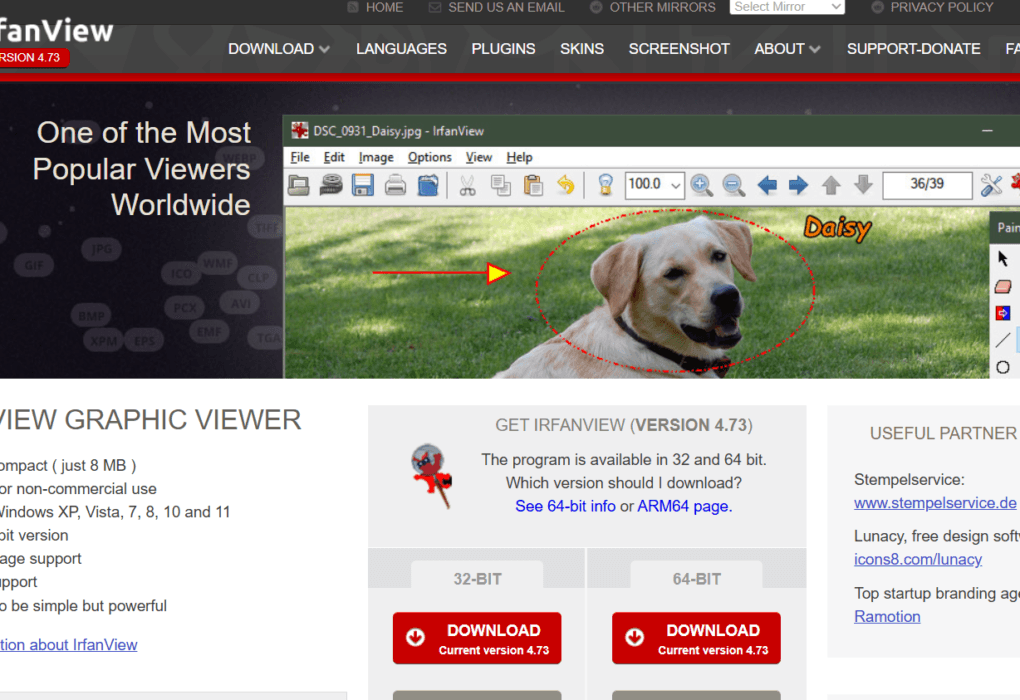Open the Select Mirror dropdown
The height and width of the screenshot is (700, 1020).
[787, 7]
